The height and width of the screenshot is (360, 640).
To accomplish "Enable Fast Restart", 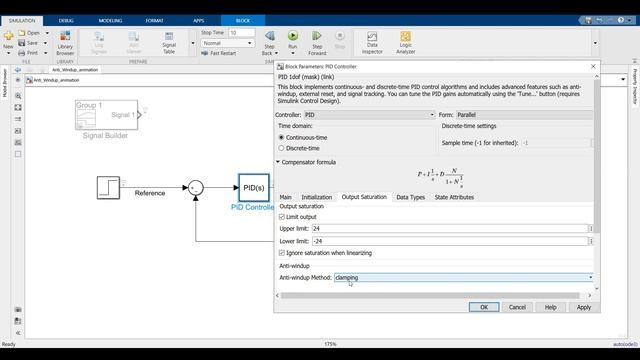I will [x=219, y=53].
